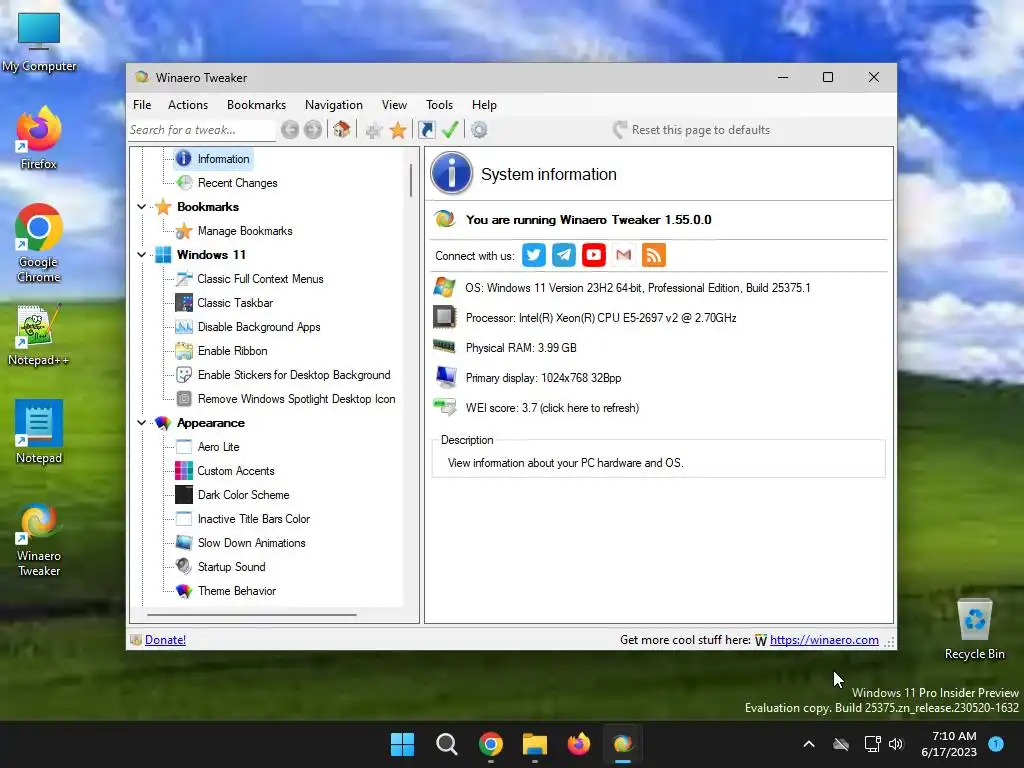Viewport: 1024px width, 768px height.
Task: Click the Enable Ribbon icon in tree
Action: tap(184, 351)
